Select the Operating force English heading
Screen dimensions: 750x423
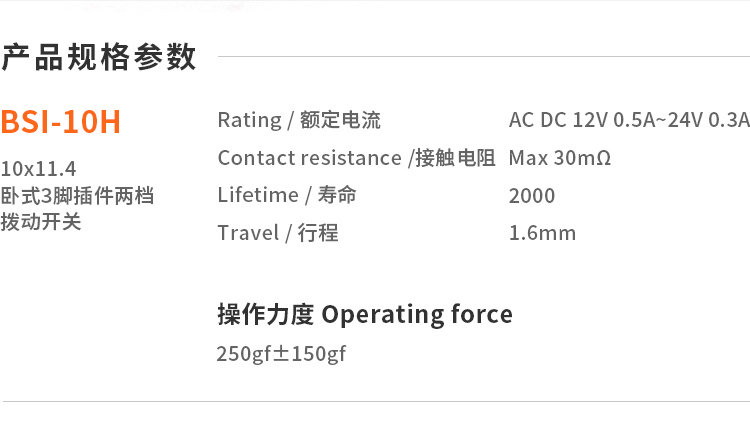(x=417, y=315)
